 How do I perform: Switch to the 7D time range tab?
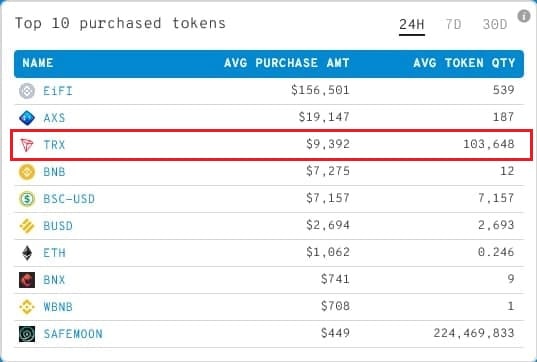click(453, 25)
